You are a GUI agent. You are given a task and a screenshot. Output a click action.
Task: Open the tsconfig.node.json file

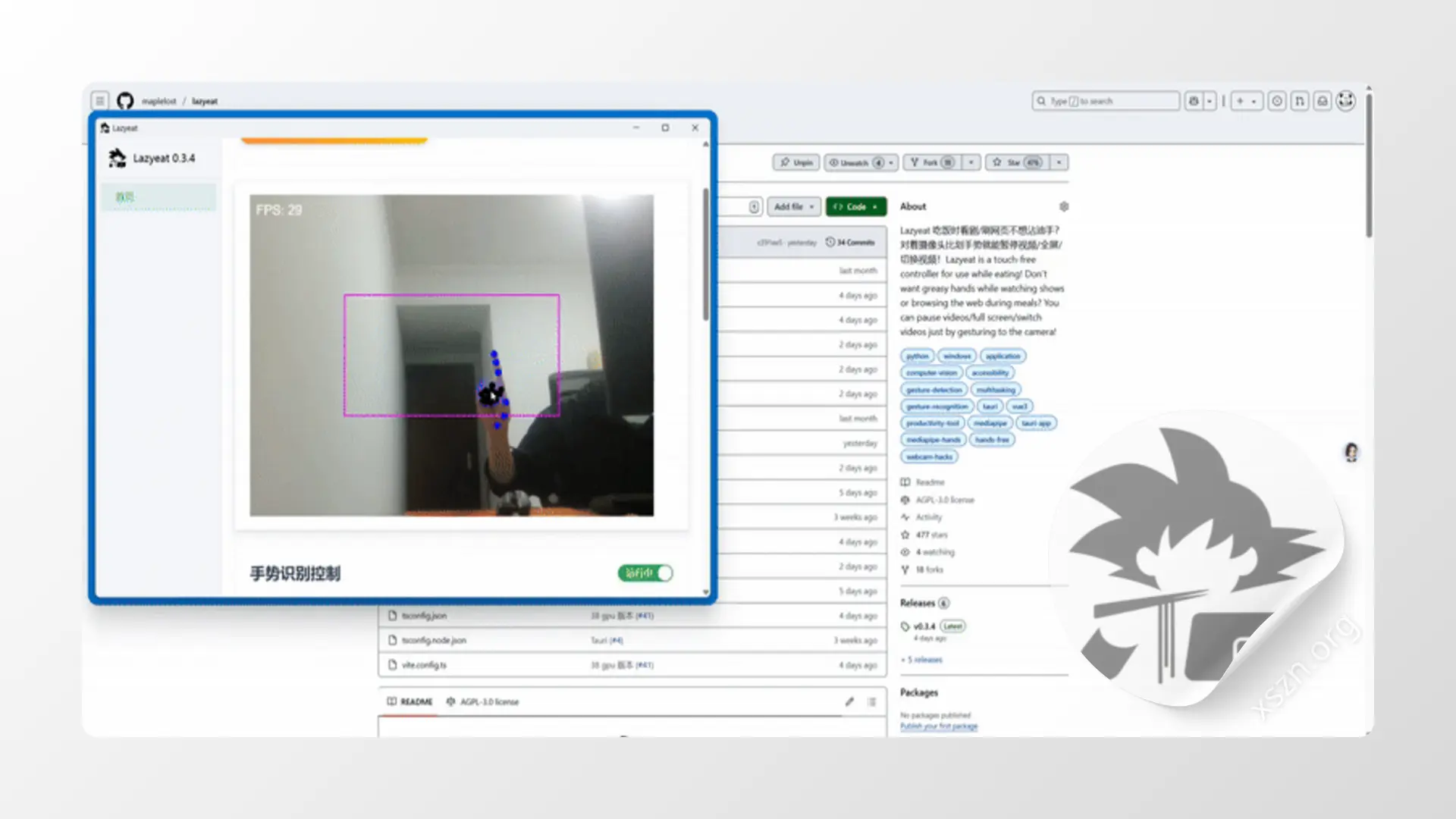coord(434,640)
